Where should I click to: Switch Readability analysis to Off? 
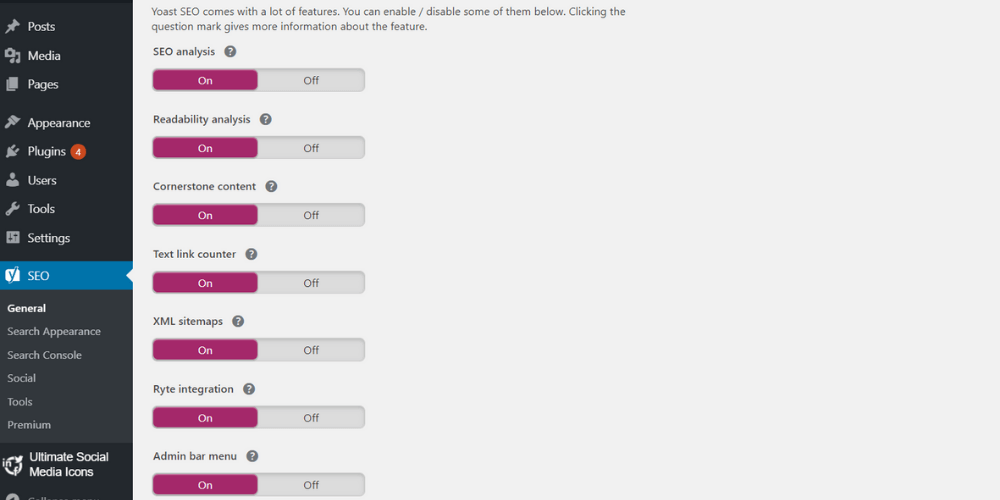point(311,148)
